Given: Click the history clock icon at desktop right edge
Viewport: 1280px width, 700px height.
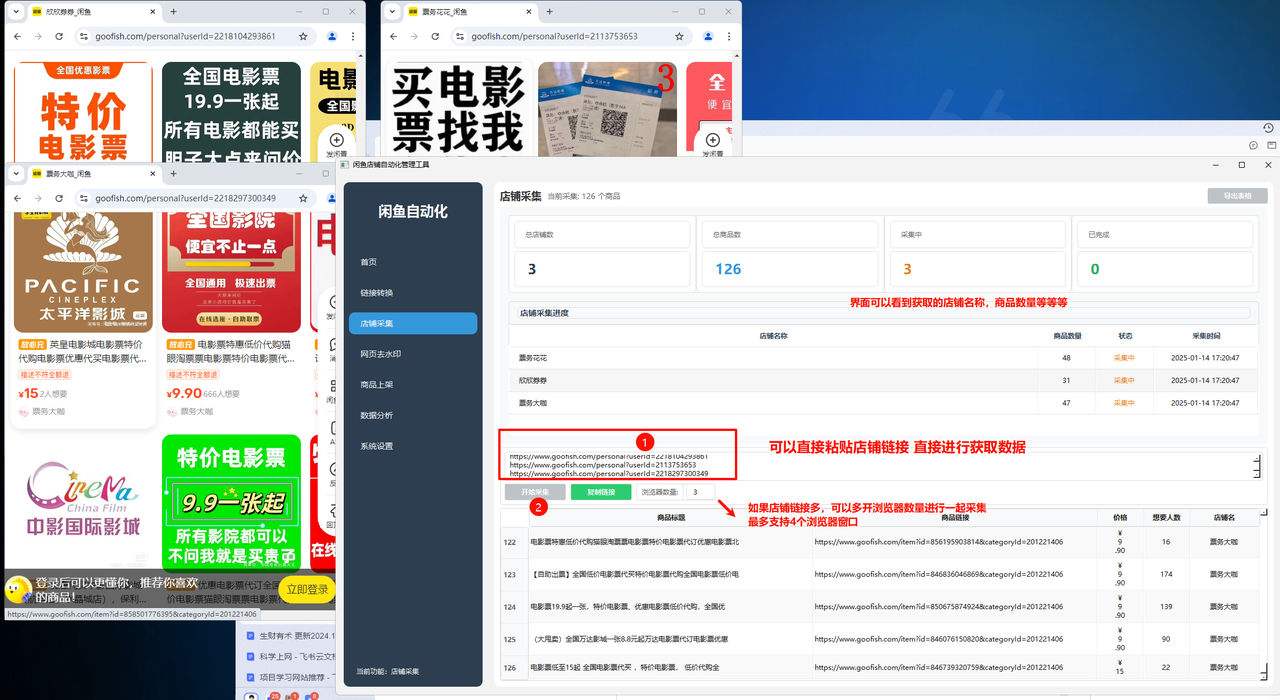Looking at the screenshot, I should pyautogui.click(x=1268, y=128).
